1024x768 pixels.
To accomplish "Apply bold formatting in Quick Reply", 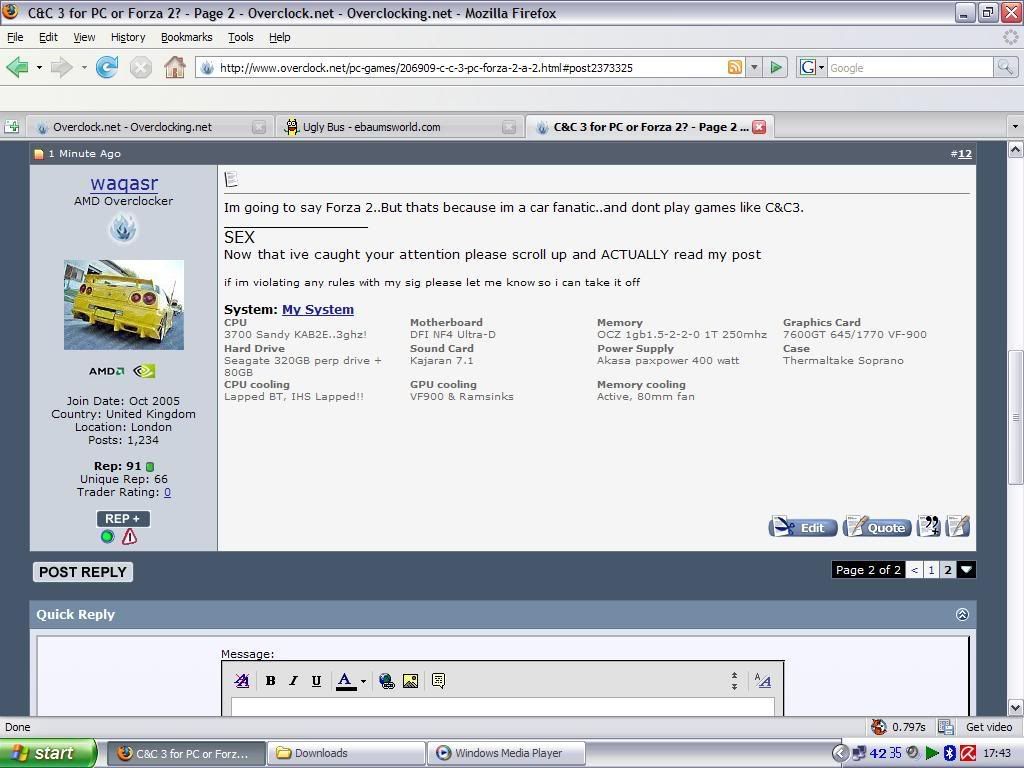I will coord(270,681).
